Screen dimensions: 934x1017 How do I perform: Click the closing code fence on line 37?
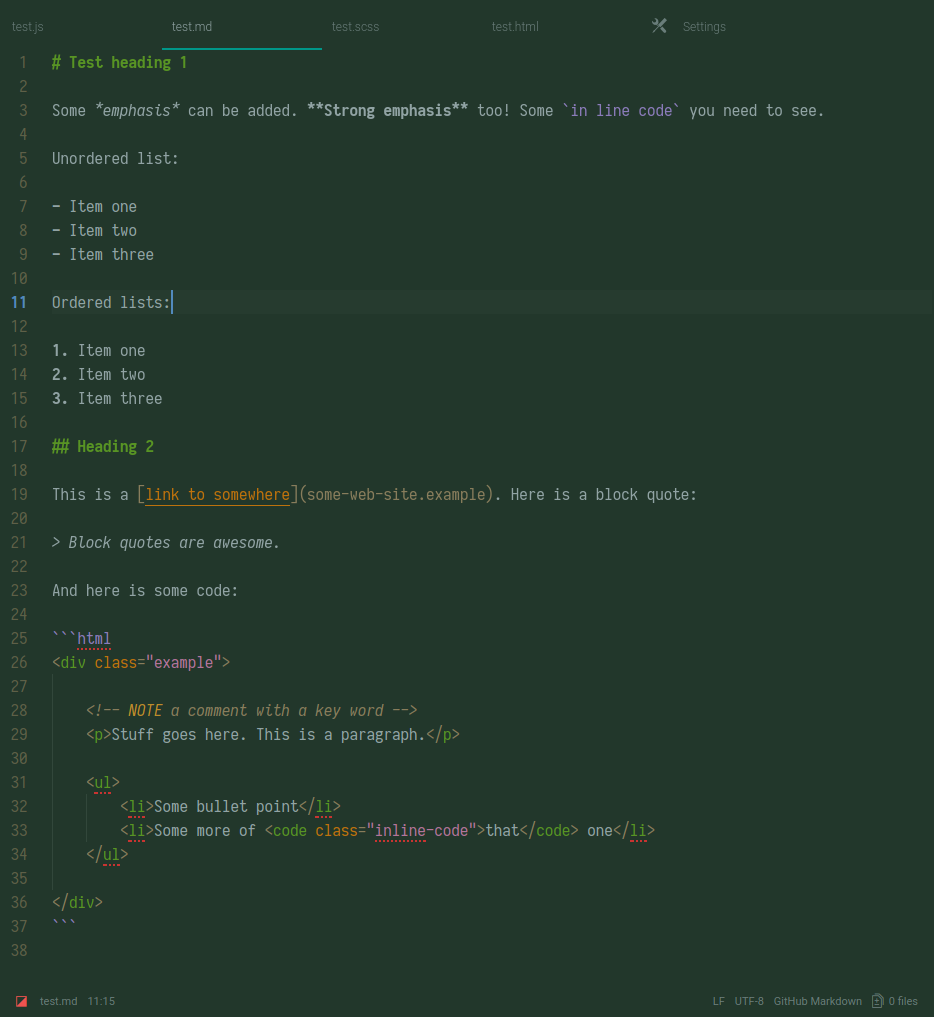64,924
